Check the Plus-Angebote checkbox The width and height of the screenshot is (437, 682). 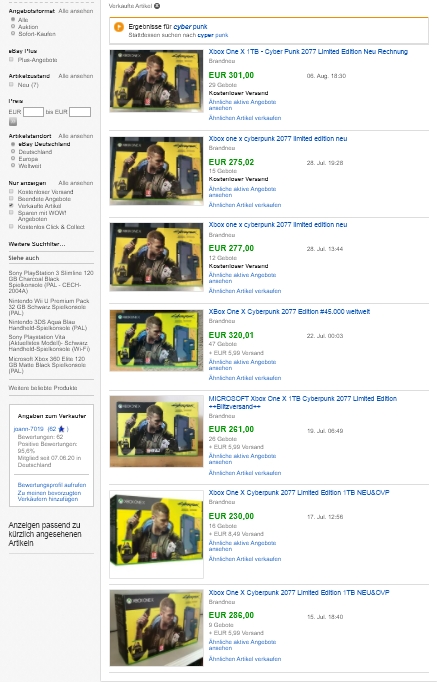click(11, 60)
